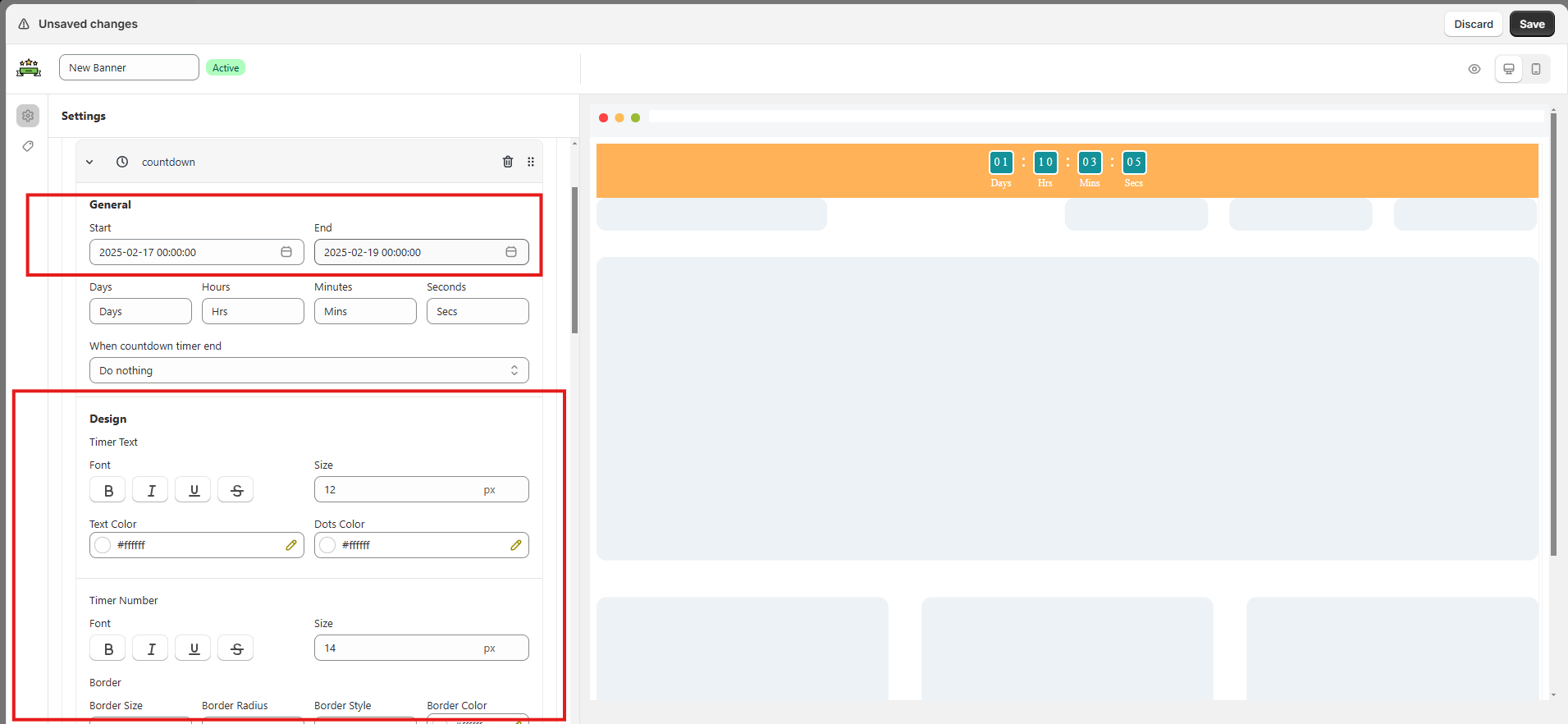Open 'When countdown timer end' dropdown
Image resolution: width=1568 pixels, height=724 pixels.
point(309,370)
